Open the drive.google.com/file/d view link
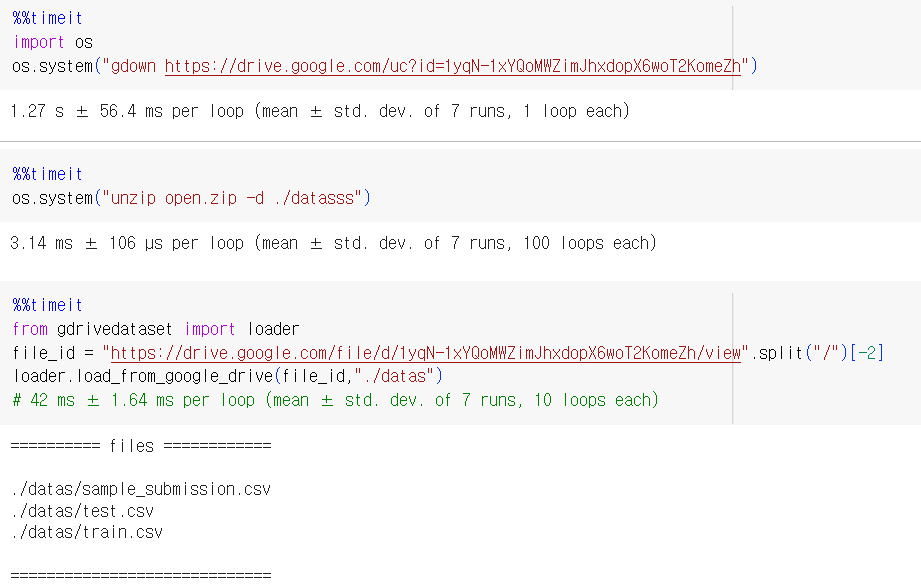 click(x=425, y=353)
